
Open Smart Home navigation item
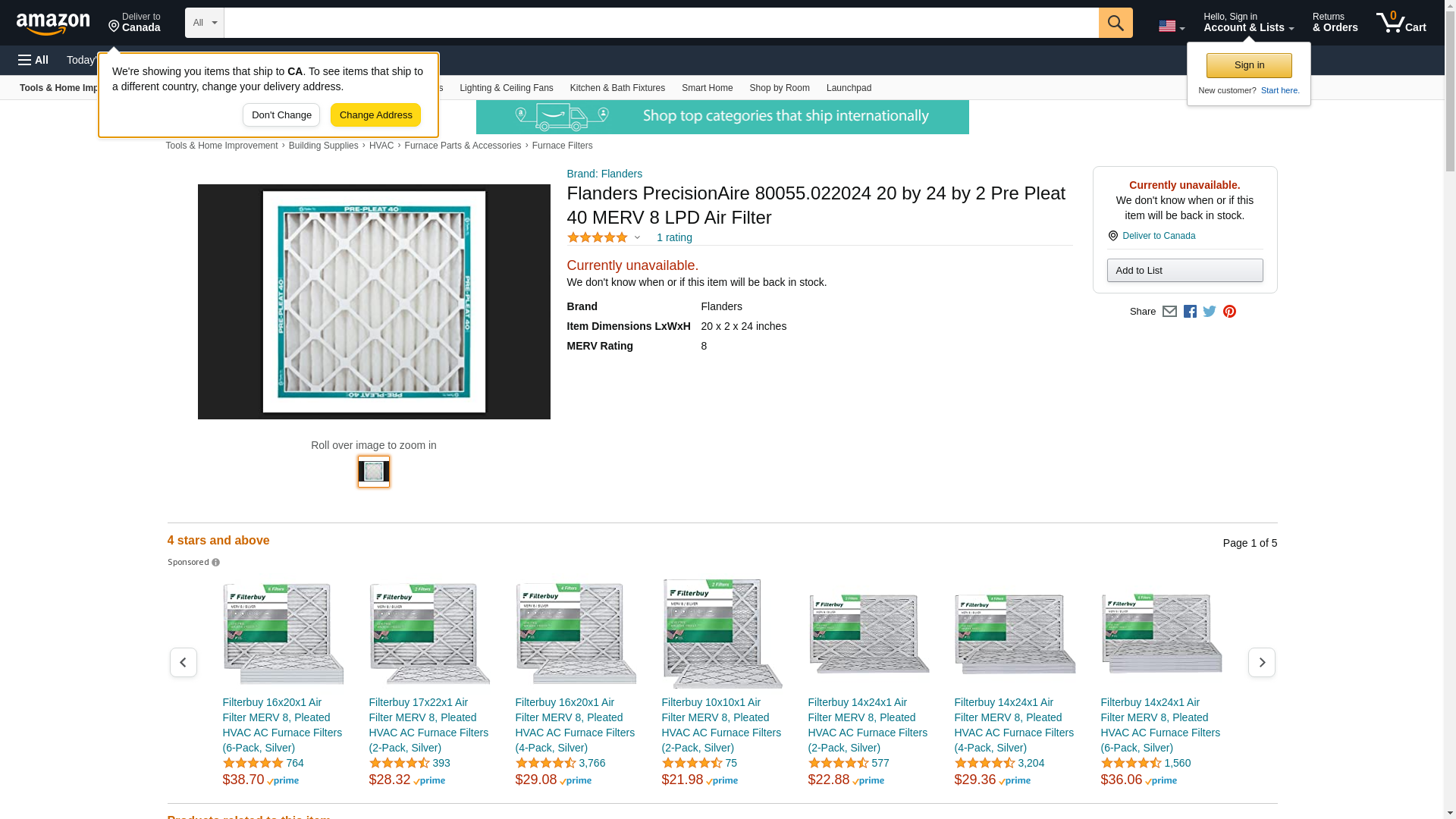click(x=707, y=88)
